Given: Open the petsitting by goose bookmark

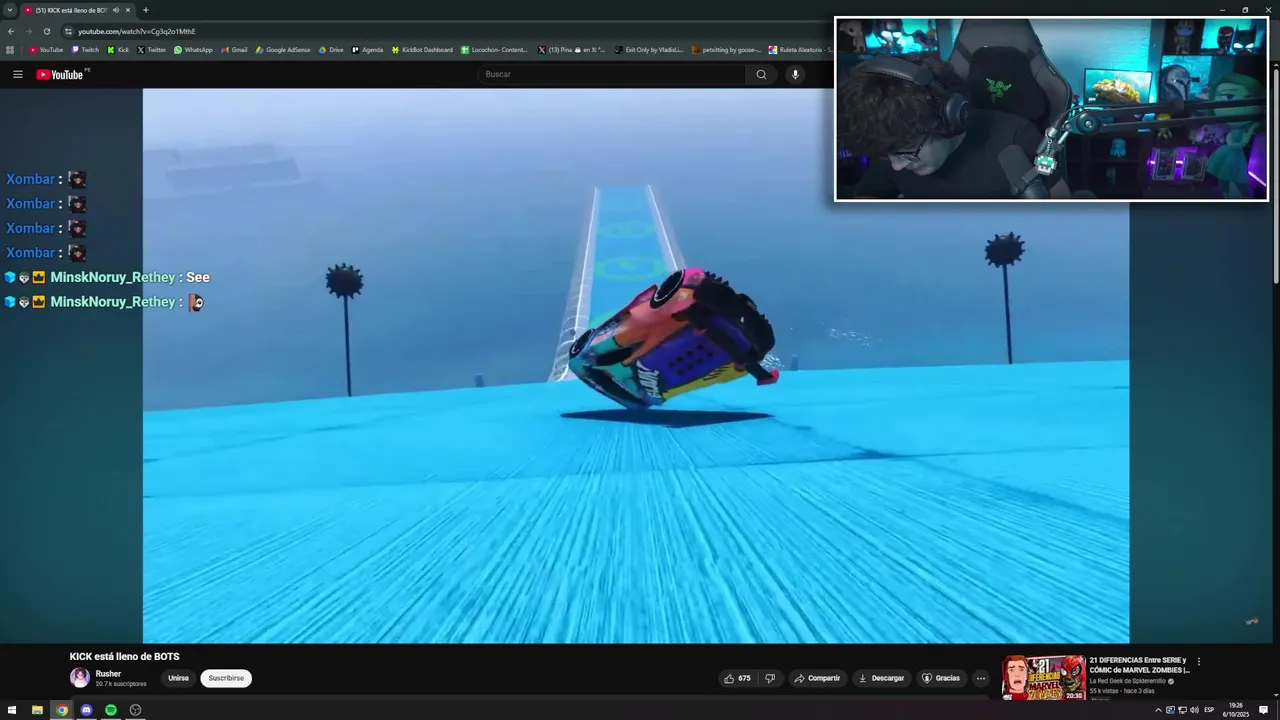Looking at the screenshot, I should pyautogui.click(x=726, y=49).
